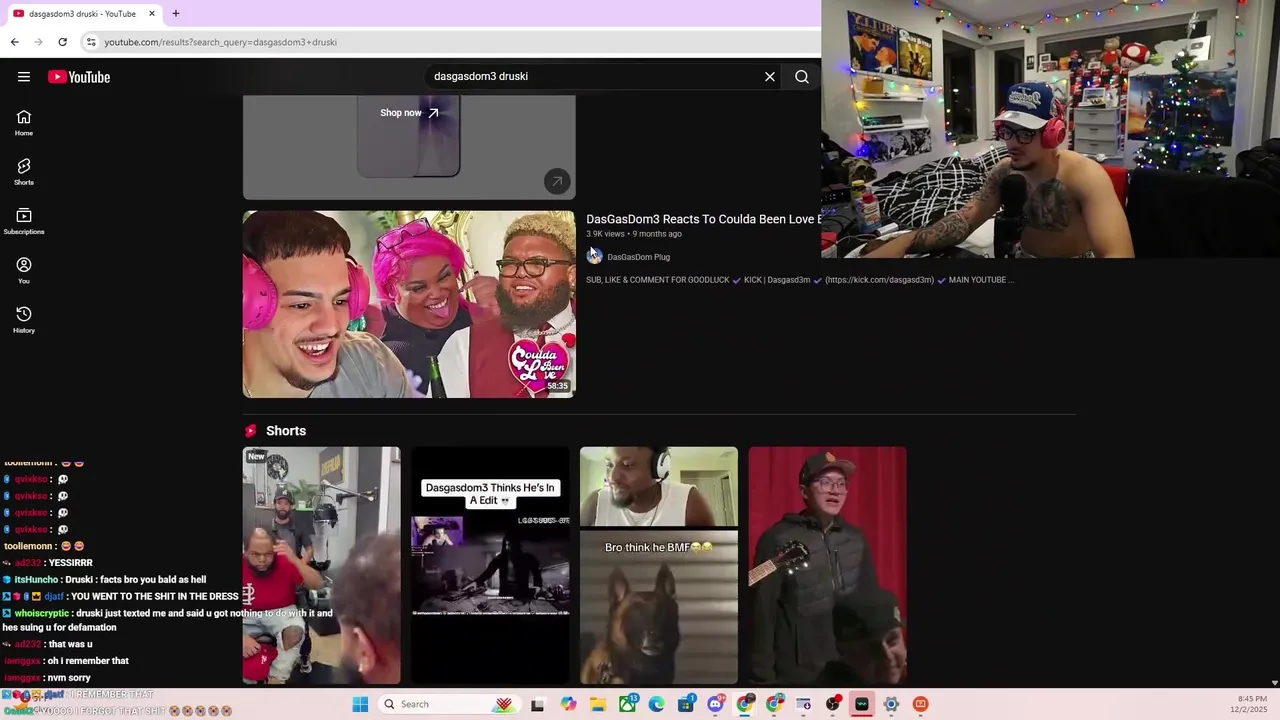The width and height of the screenshot is (1280, 720).
Task: Reload the YouTube results page
Action: 62,42
